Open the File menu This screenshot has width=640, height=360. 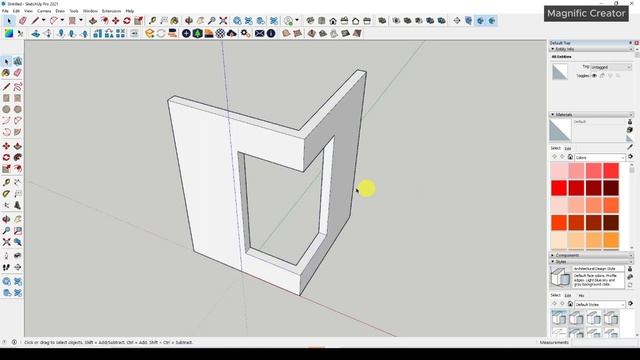(x=5, y=11)
